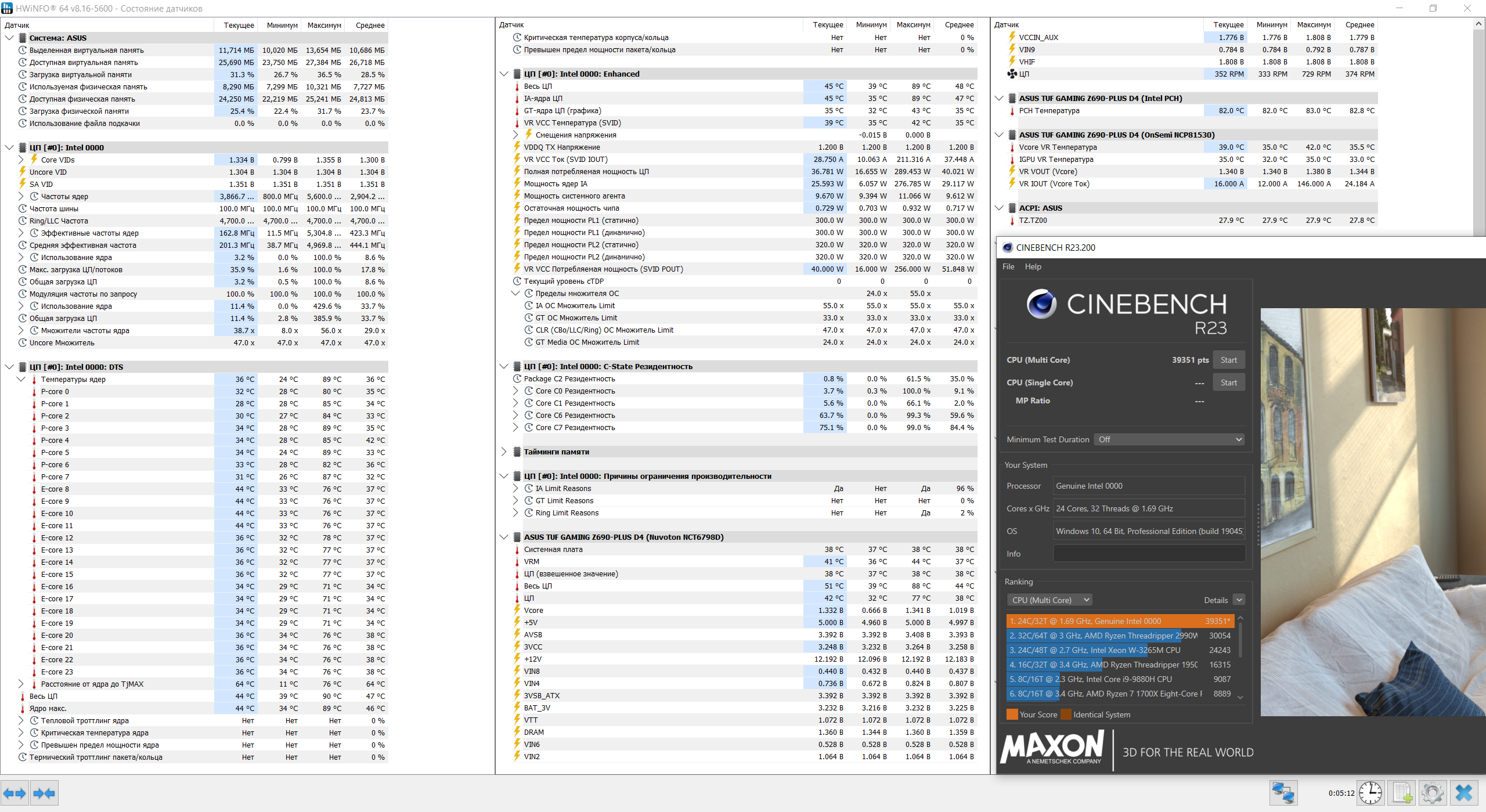Open Cinebench File menu
This screenshot has height=812, width=1486.
[1008, 266]
